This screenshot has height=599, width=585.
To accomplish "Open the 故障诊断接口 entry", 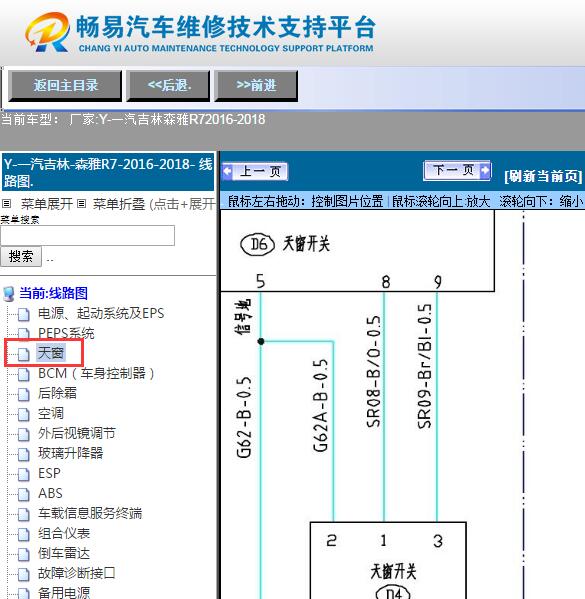I will 76,573.
